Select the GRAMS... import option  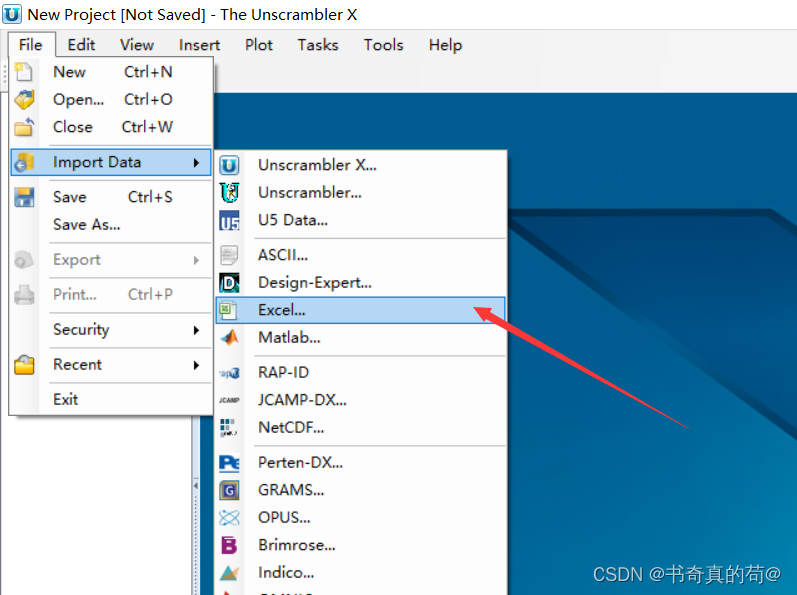(x=360, y=490)
